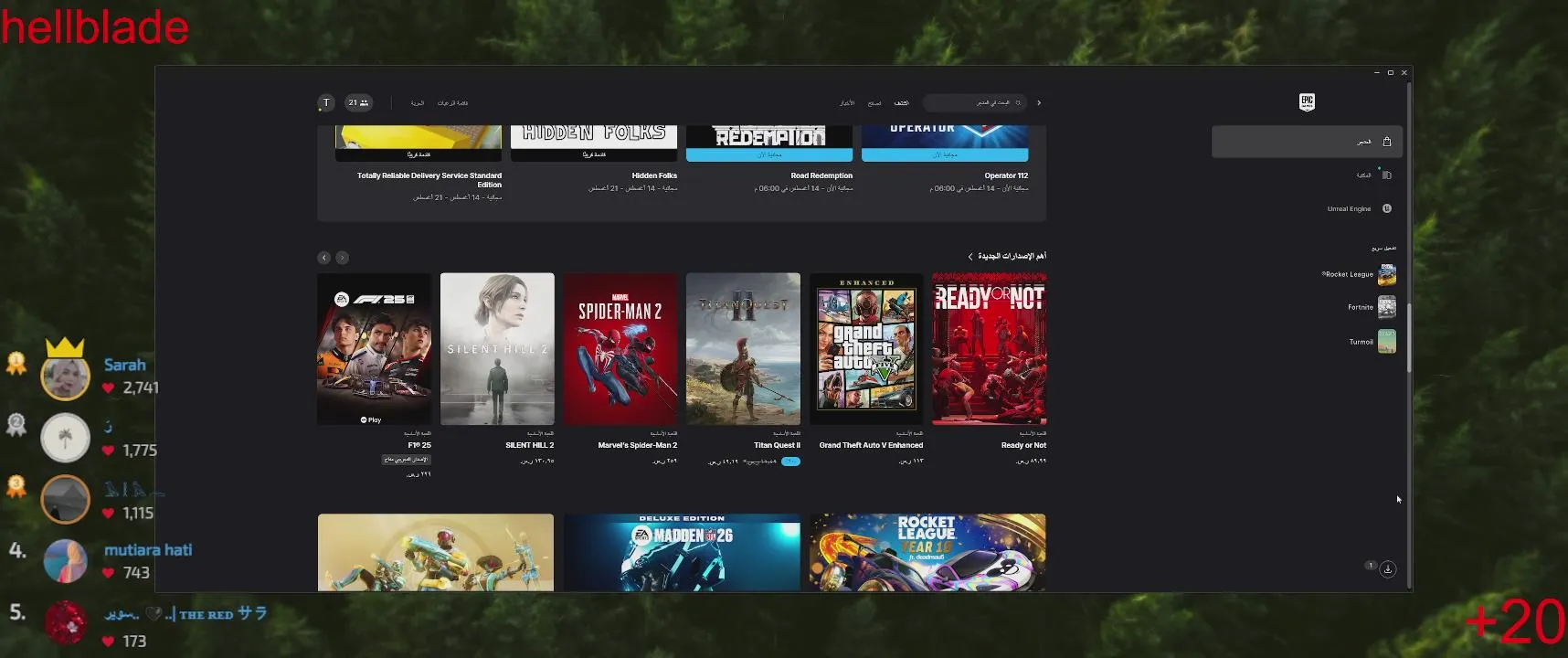
Task: Open Hidden Folks title link
Action: [654, 175]
